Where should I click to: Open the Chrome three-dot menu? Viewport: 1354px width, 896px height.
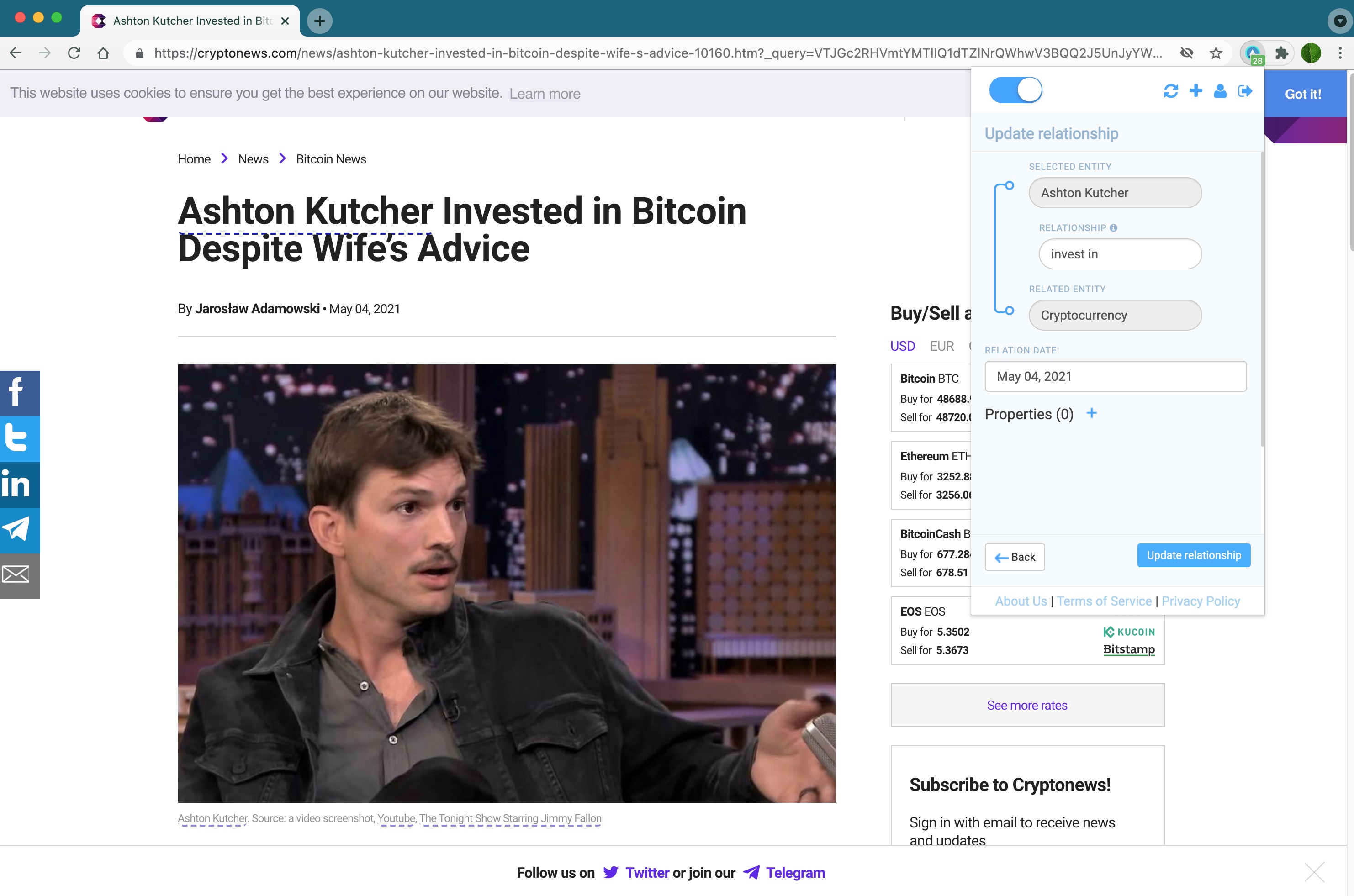pyautogui.click(x=1340, y=53)
